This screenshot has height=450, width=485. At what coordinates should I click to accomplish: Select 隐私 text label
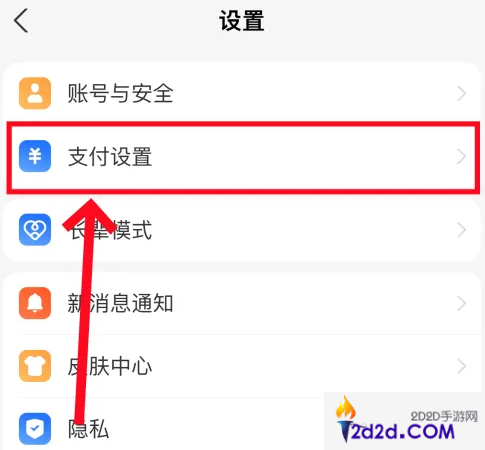pyautogui.click(x=89, y=429)
